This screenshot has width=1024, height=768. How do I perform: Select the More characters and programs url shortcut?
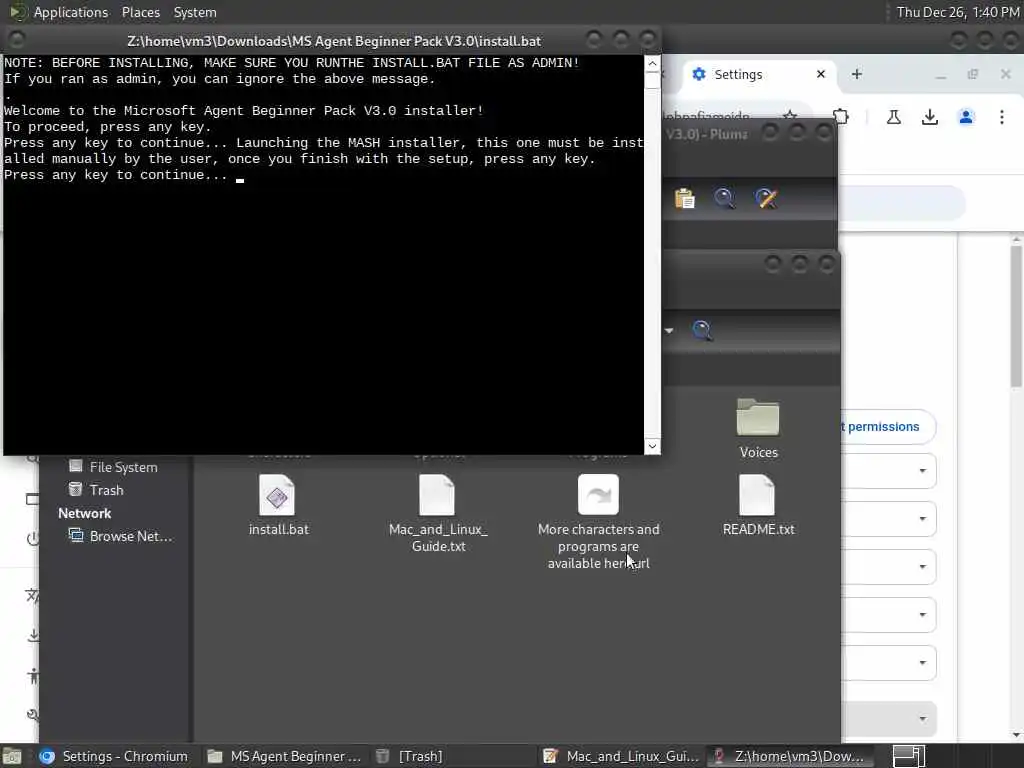pos(598,522)
